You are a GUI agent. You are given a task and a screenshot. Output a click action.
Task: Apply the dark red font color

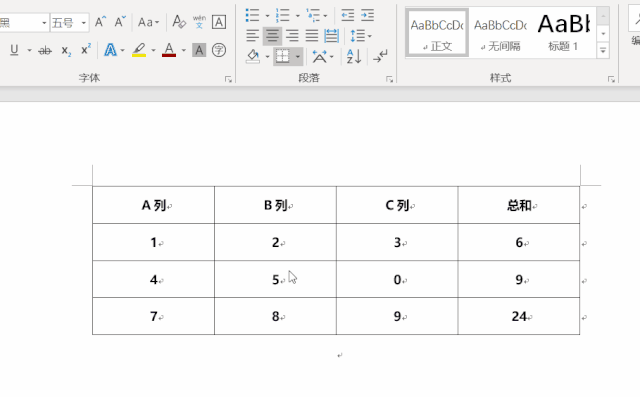[169, 50]
